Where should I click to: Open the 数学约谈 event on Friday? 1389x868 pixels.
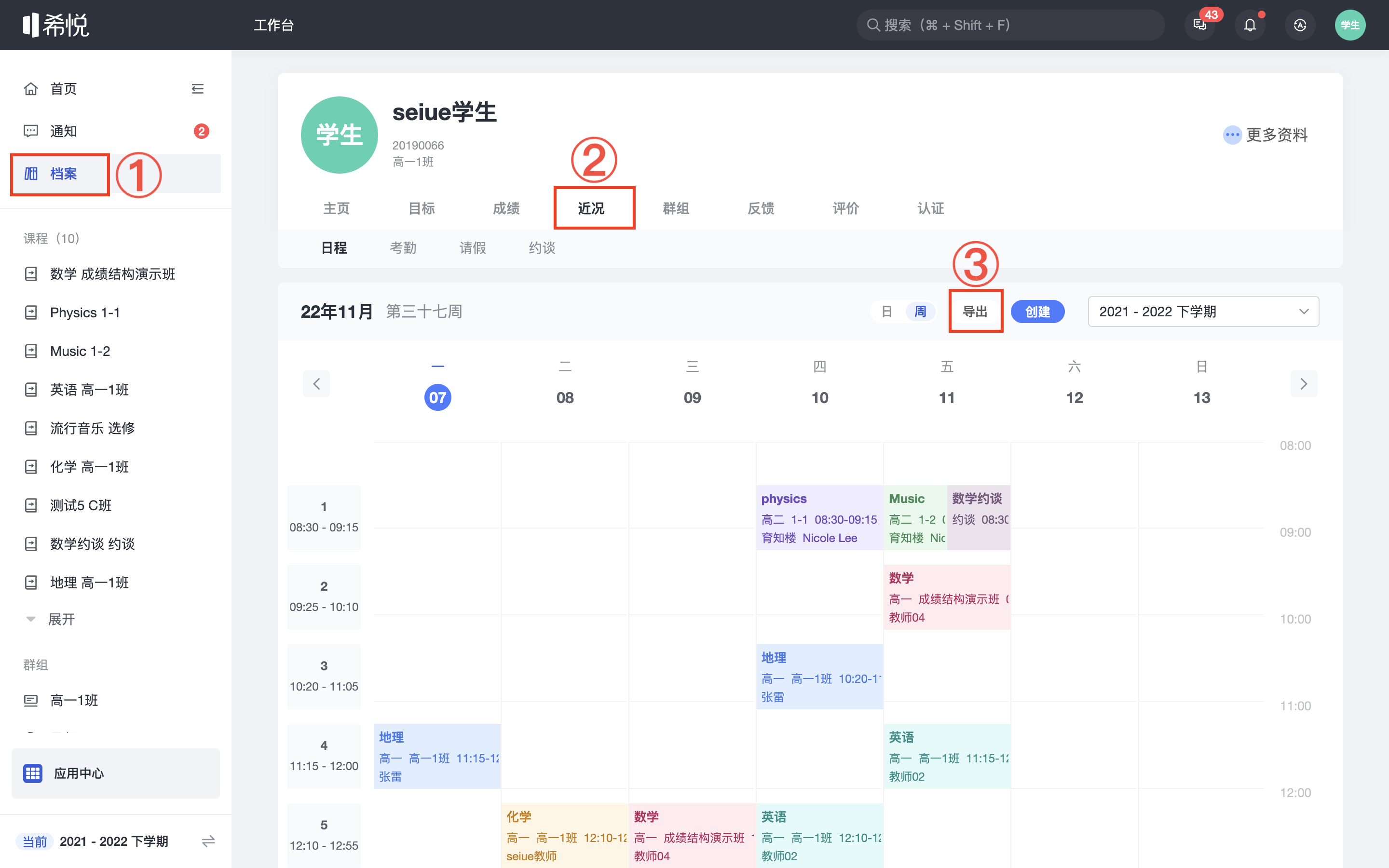pos(979,518)
